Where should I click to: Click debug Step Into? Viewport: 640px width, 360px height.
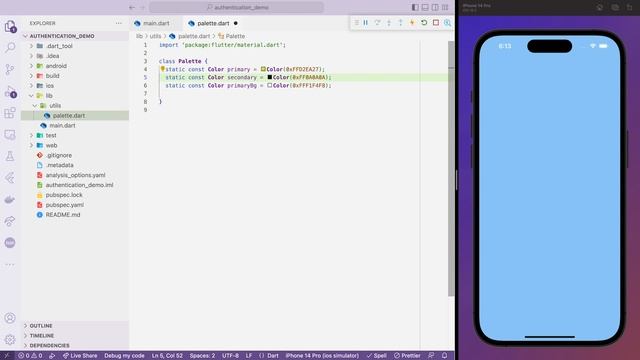389,23
